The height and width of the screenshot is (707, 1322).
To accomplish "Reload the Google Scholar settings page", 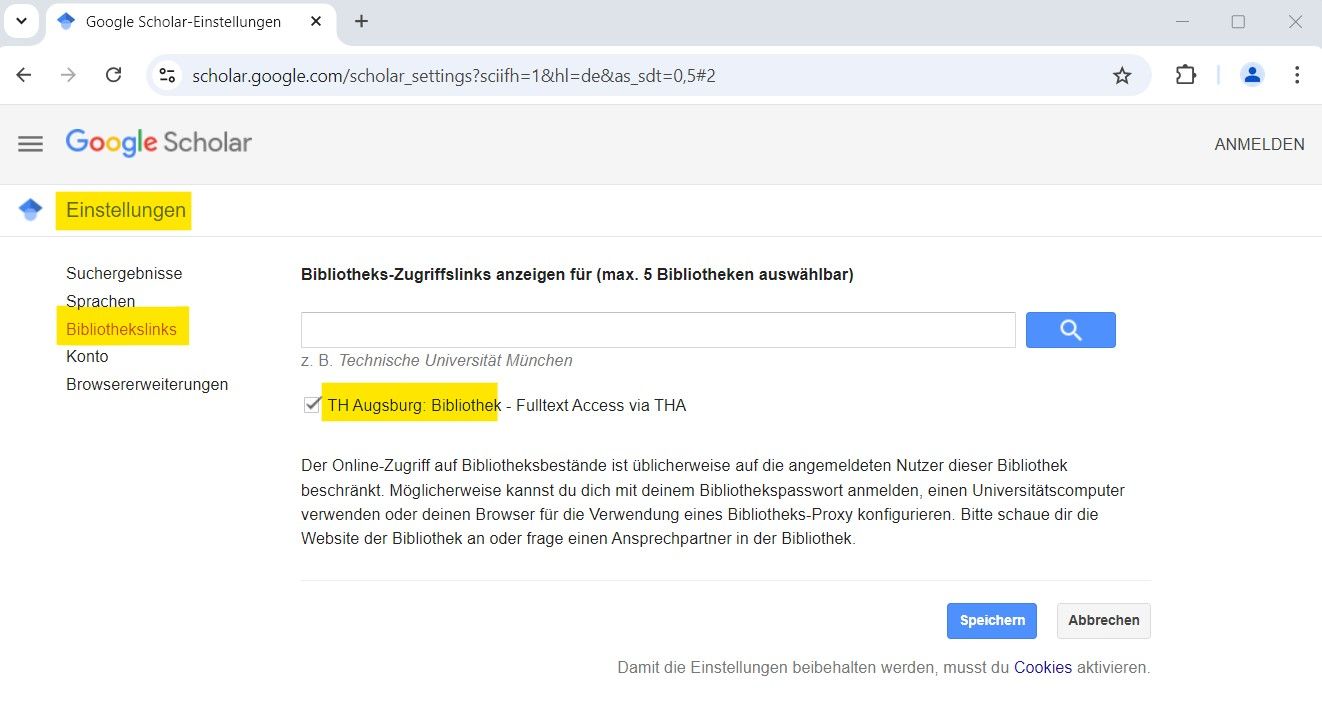I will [x=113, y=74].
